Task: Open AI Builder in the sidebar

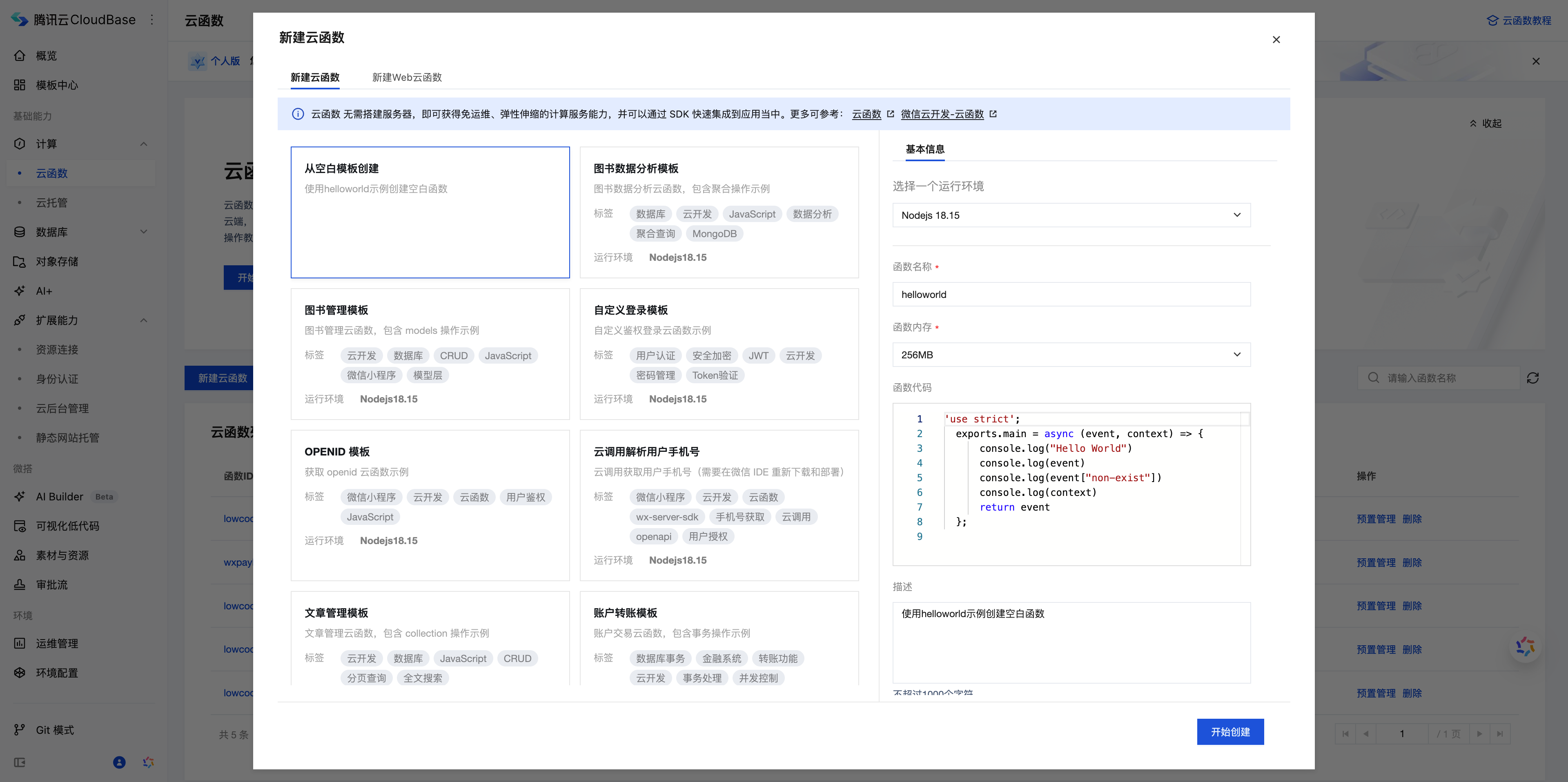Action: [x=59, y=497]
